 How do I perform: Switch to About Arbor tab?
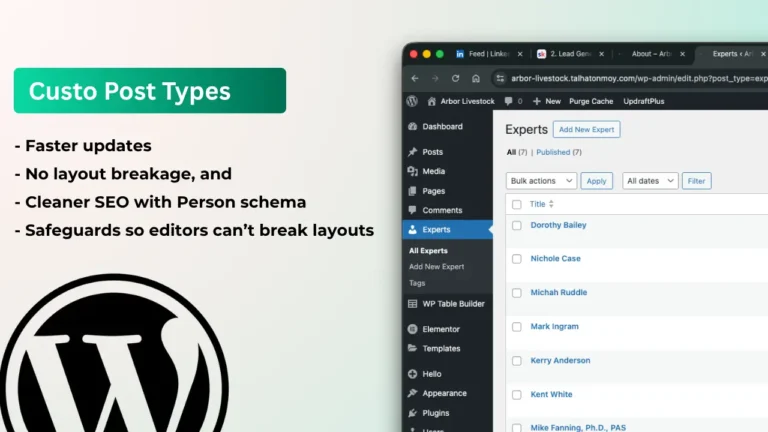(x=651, y=54)
